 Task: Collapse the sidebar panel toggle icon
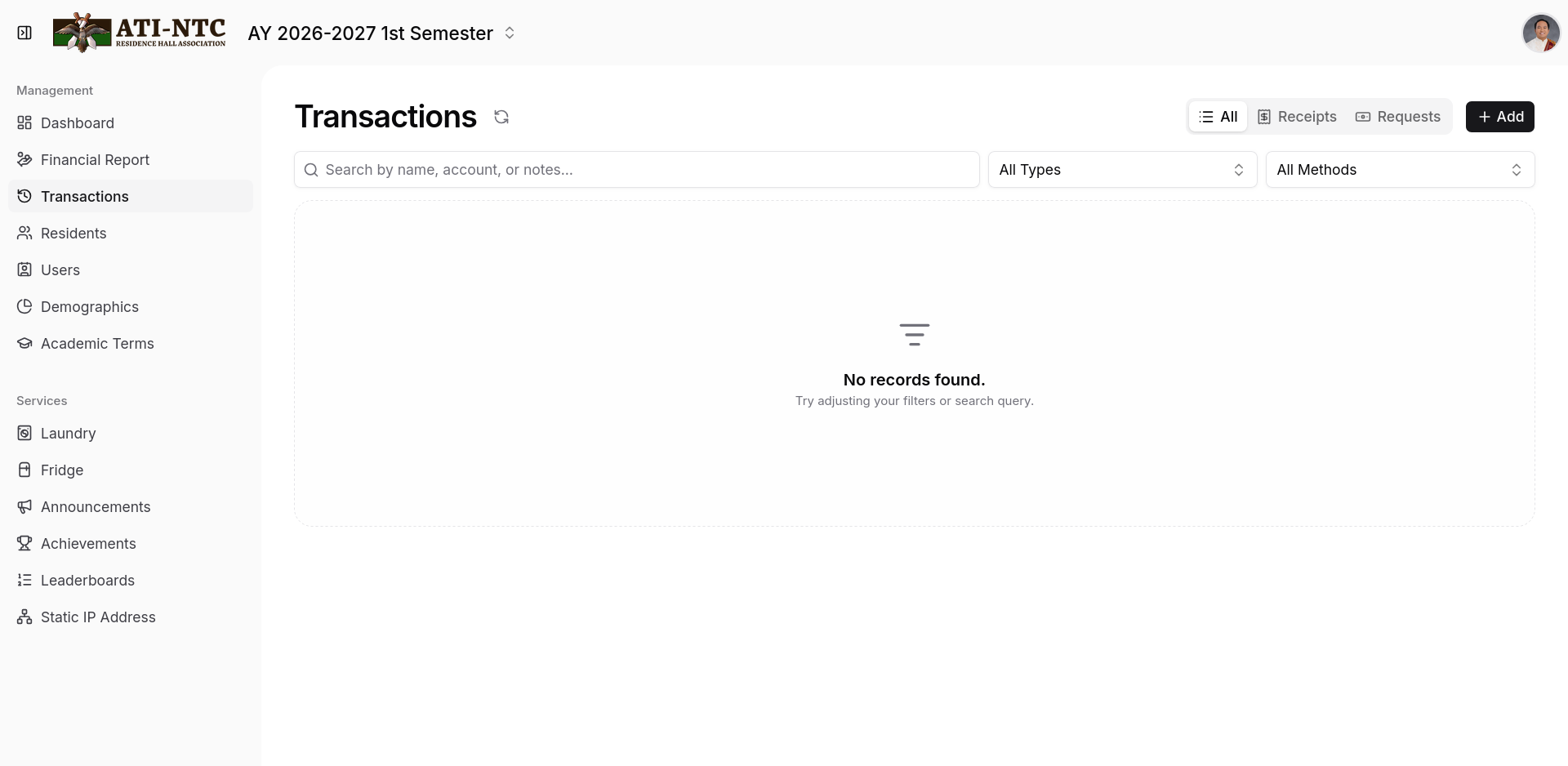click(24, 33)
